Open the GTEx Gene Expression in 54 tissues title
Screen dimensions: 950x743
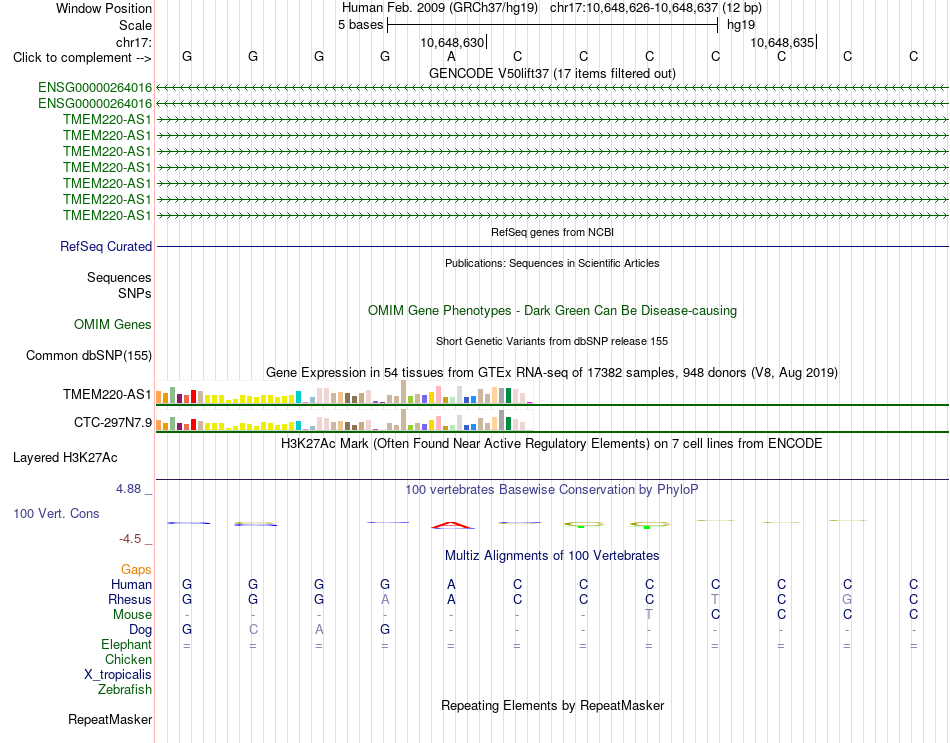[552, 373]
